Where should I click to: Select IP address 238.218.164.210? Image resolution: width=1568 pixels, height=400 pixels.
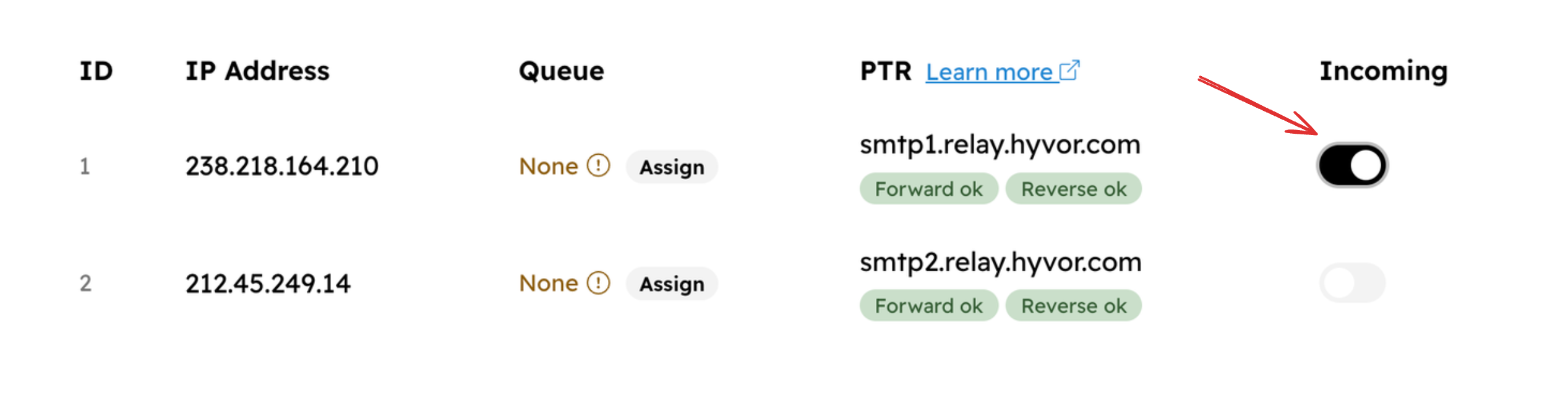click(x=282, y=166)
